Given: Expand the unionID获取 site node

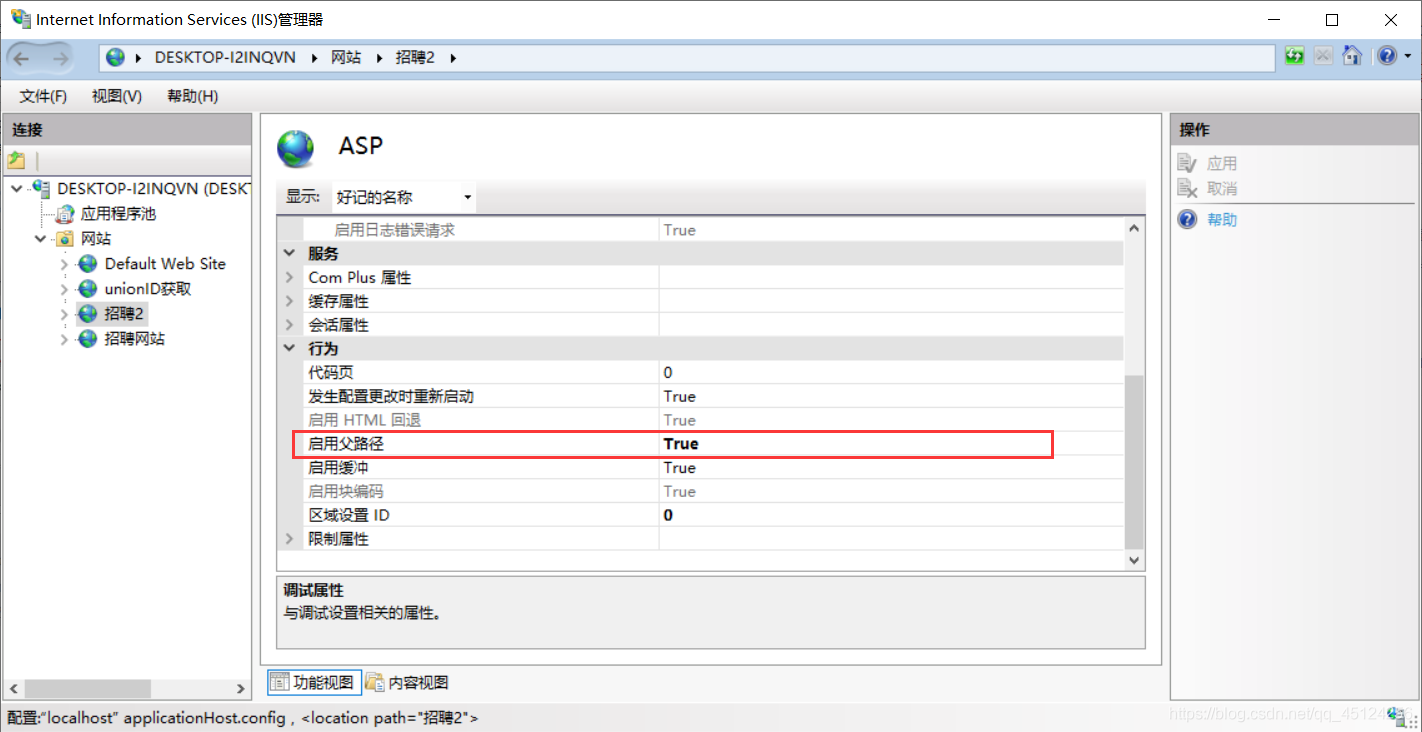Looking at the screenshot, I should point(65,289).
